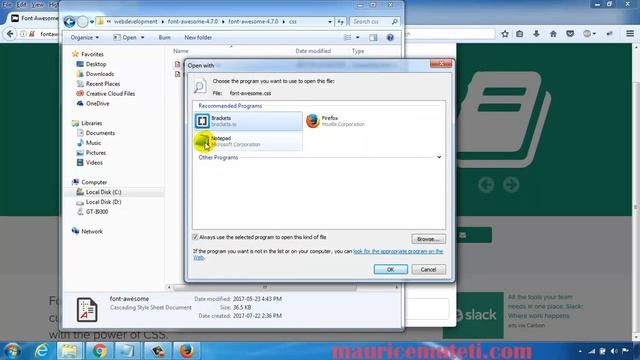Image resolution: width=640 pixels, height=360 pixels.
Task: Open Google Chrome from taskbar
Action: [99, 351]
